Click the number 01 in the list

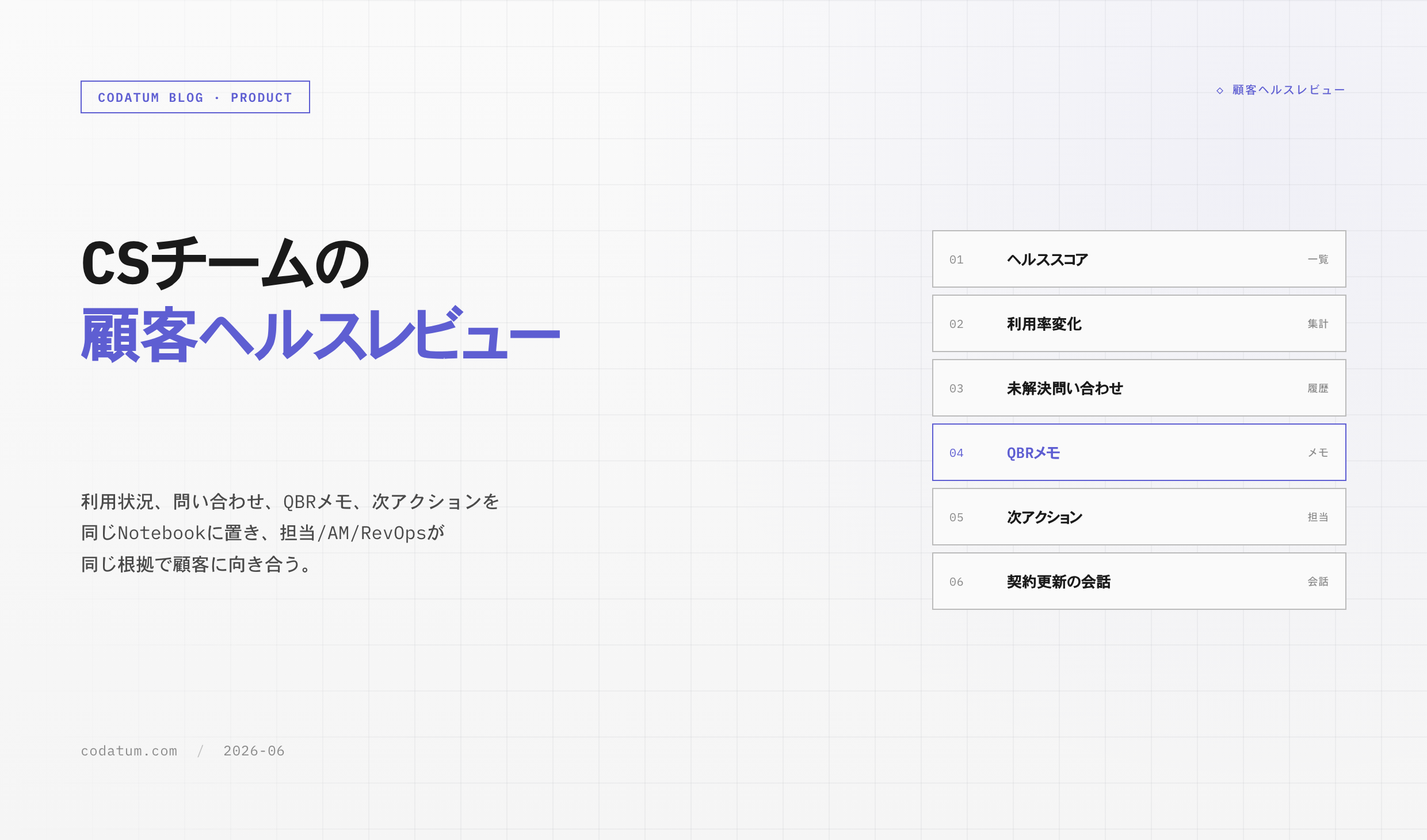(x=956, y=259)
